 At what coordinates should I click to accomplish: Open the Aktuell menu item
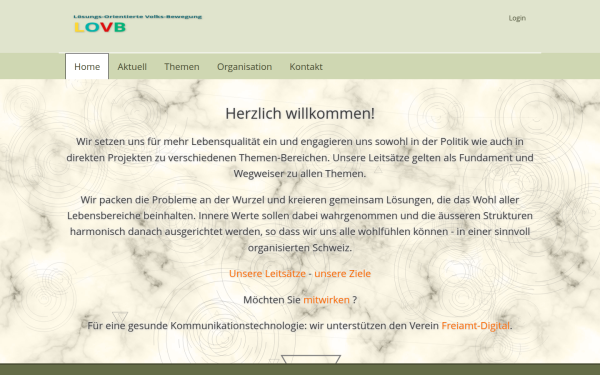[132, 67]
